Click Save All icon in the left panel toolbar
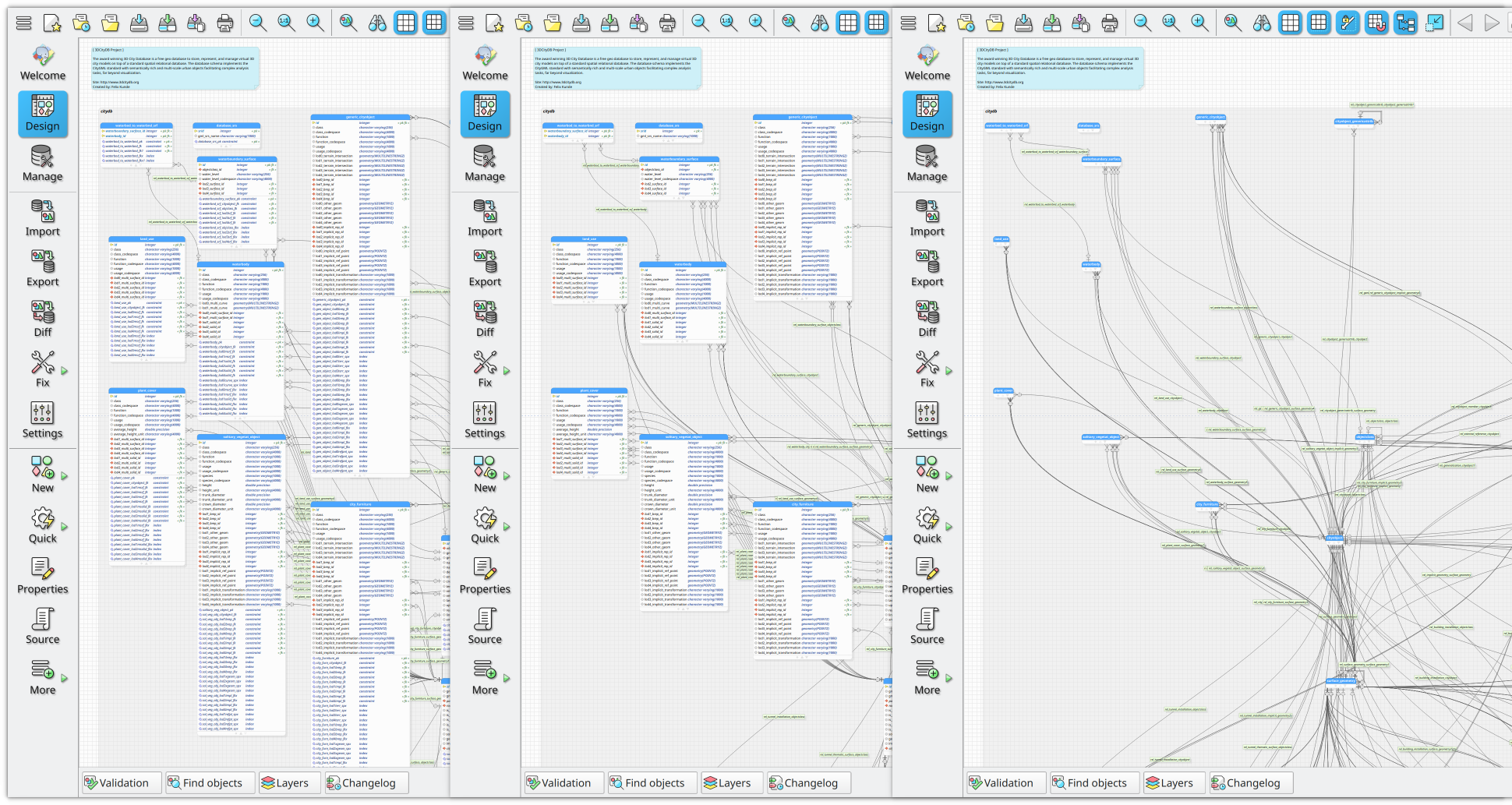The image size is (1512, 805). click(x=196, y=23)
